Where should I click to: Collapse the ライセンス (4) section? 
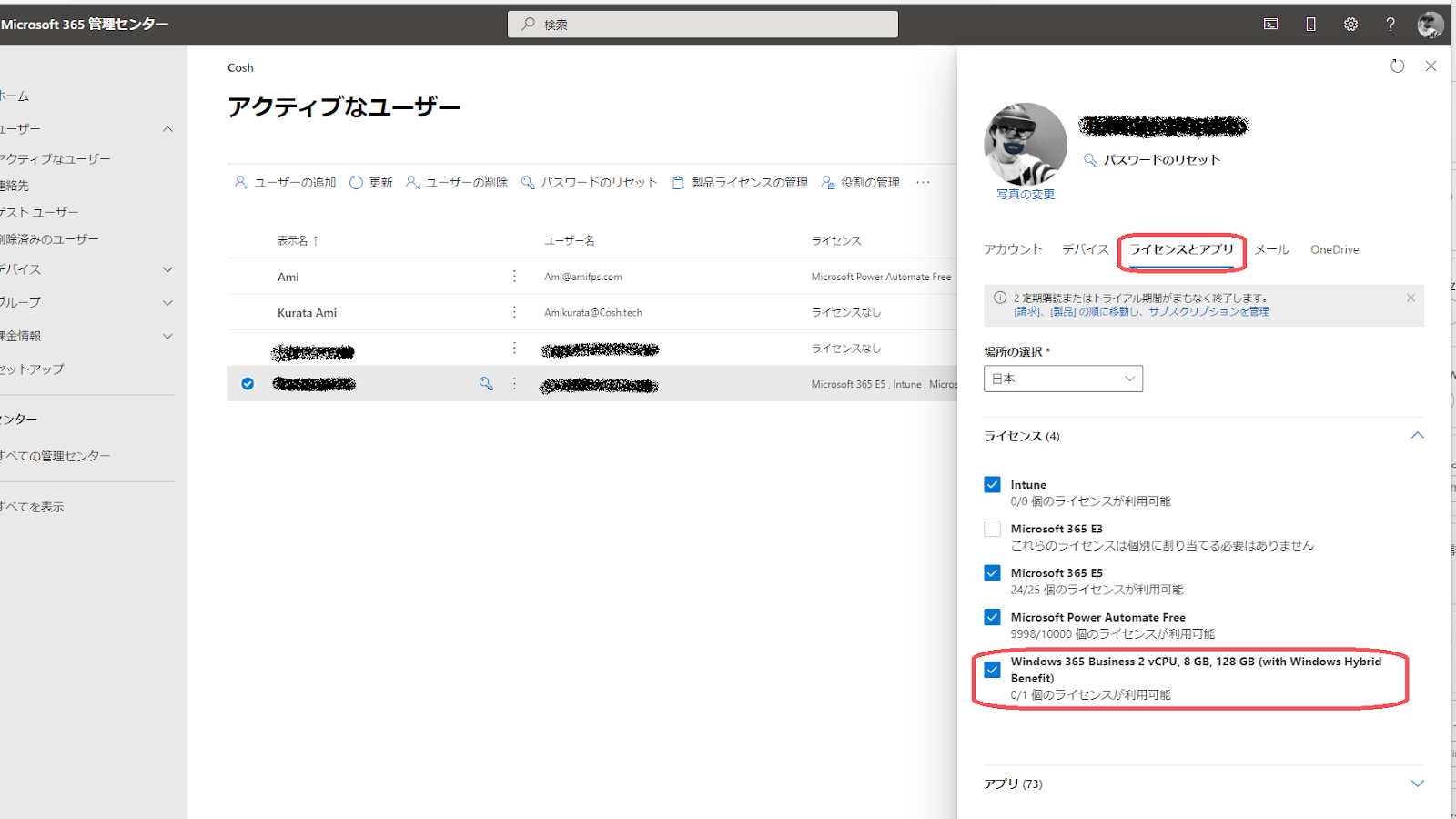point(1417,436)
